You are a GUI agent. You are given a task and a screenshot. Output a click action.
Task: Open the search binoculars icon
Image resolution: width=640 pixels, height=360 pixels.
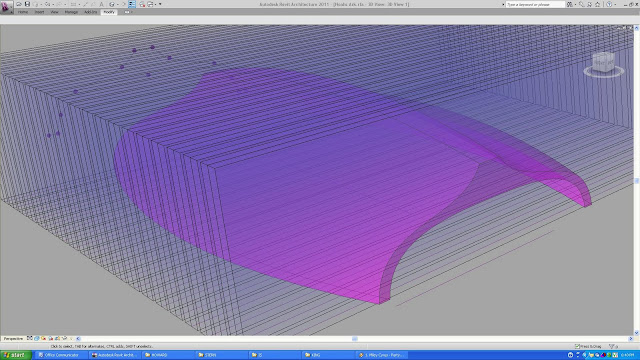coord(570,4)
